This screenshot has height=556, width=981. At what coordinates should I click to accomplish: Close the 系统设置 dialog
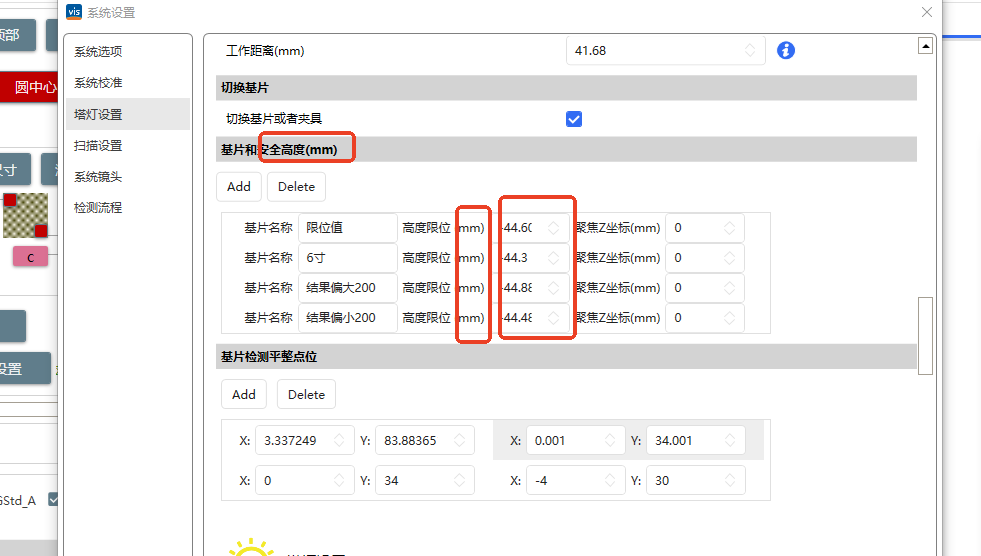tap(926, 12)
